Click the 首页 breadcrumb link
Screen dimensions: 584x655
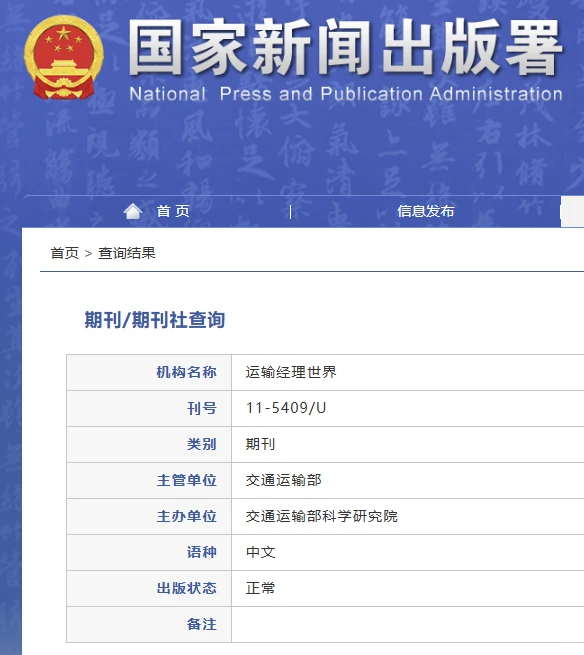[64, 253]
